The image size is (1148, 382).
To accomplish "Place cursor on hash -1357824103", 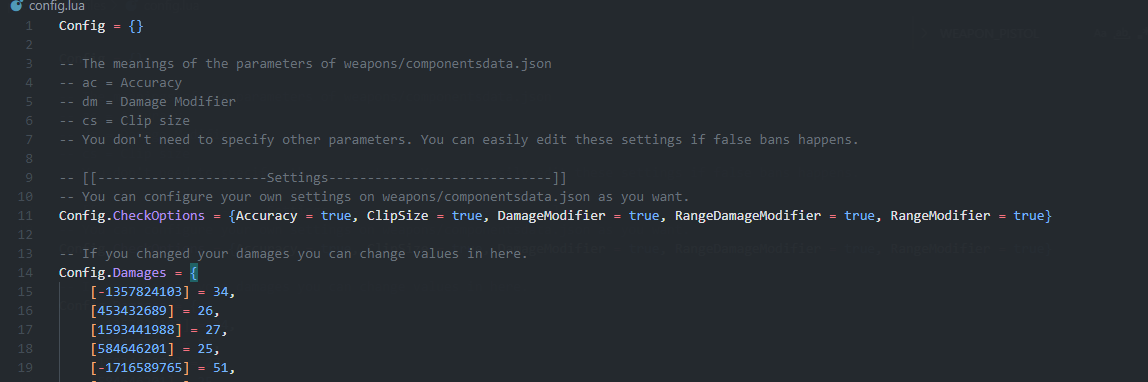I will [x=140, y=292].
